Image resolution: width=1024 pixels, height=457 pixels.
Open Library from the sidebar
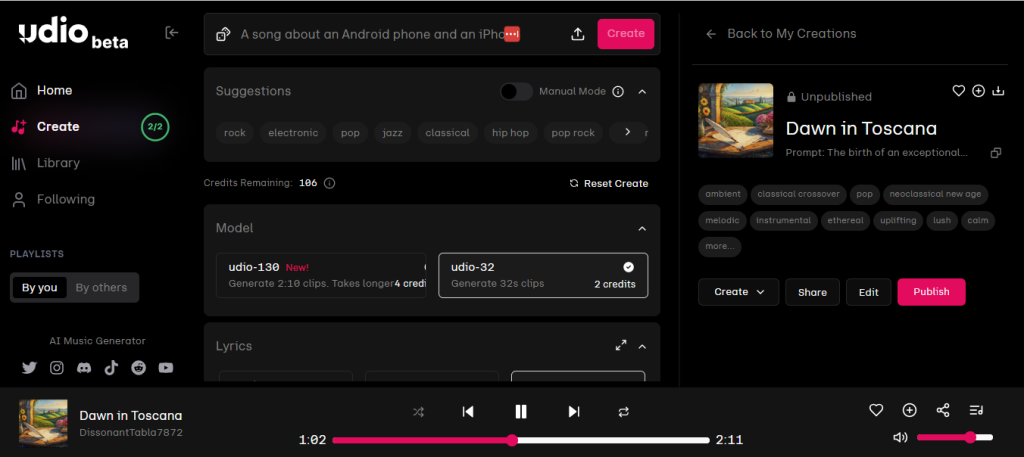[x=58, y=163]
